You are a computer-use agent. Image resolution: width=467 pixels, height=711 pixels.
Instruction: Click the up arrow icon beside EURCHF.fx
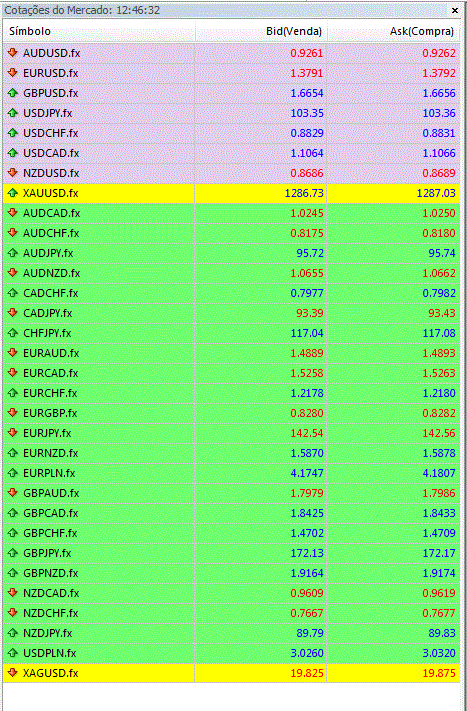point(13,393)
